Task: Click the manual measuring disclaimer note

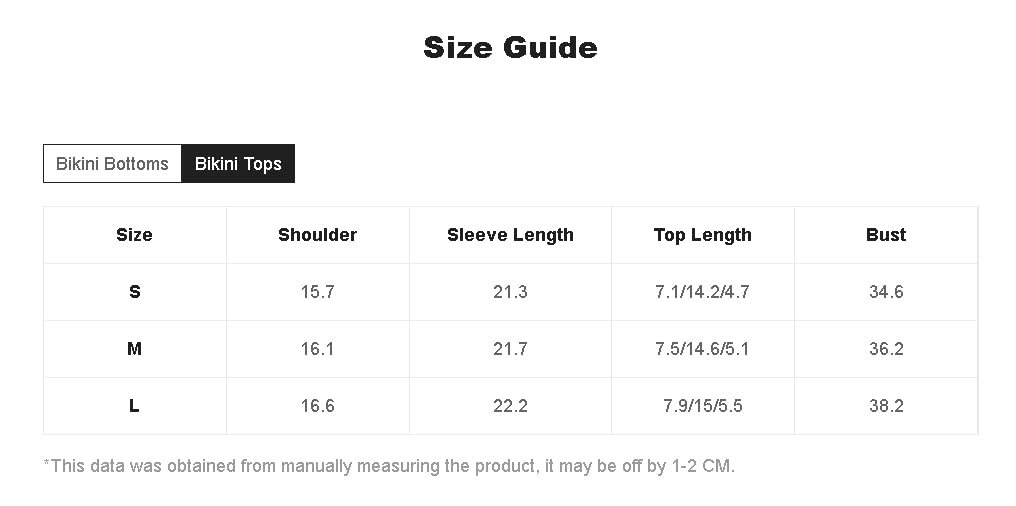Action: click(x=390, y=466)
